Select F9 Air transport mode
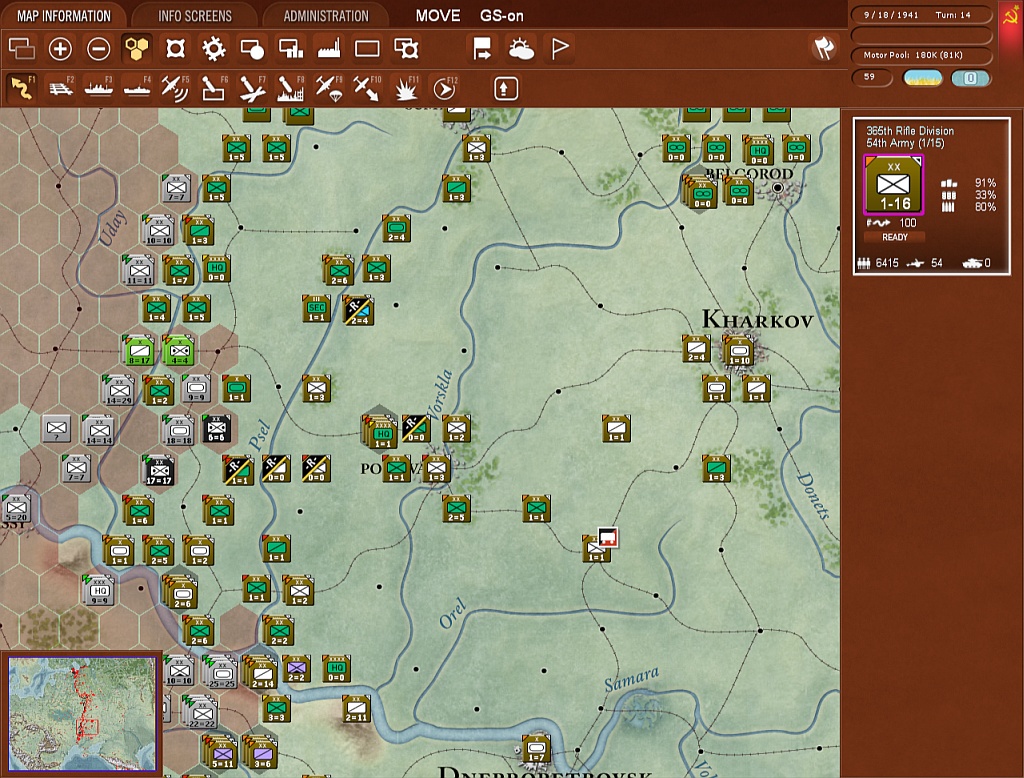The height and width of the screenshot is (778, 1024). [x=329, y=88]
